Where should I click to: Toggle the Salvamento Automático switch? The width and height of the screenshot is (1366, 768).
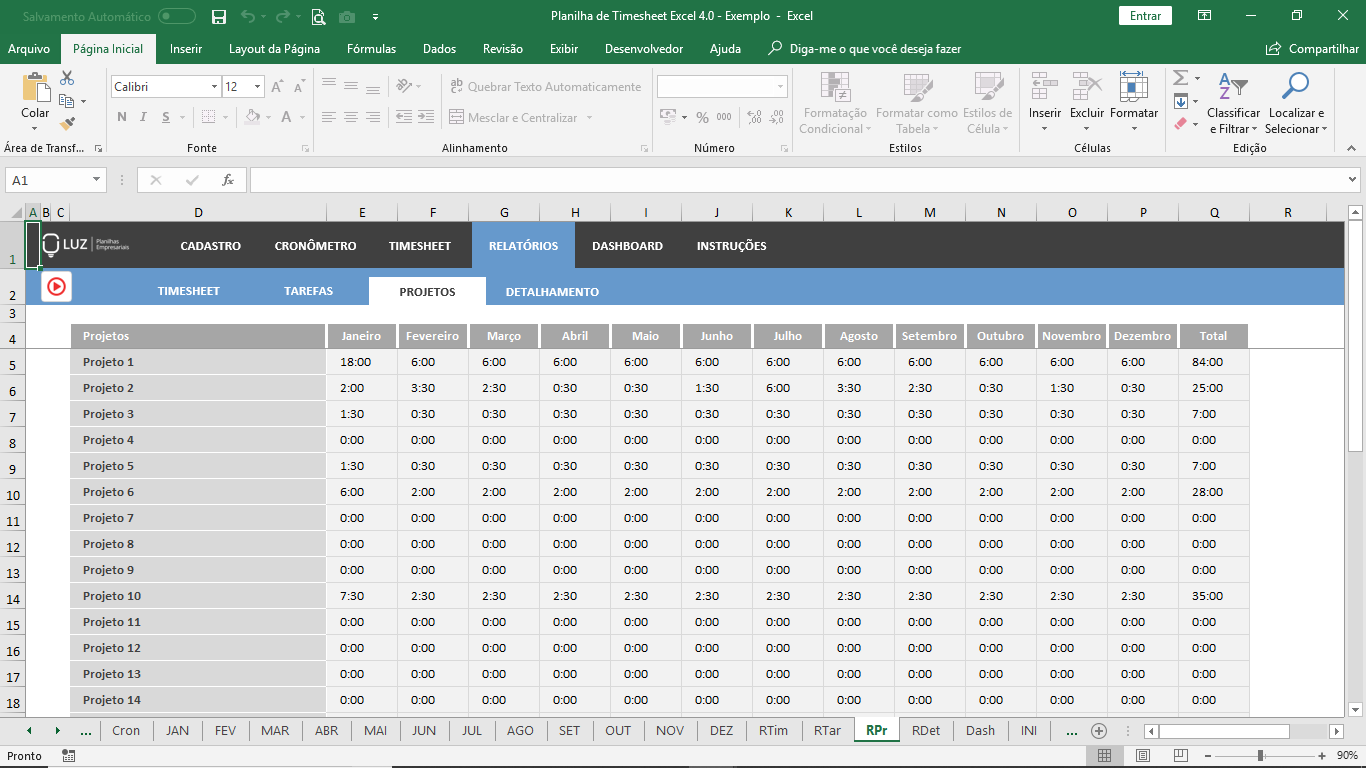177,16
